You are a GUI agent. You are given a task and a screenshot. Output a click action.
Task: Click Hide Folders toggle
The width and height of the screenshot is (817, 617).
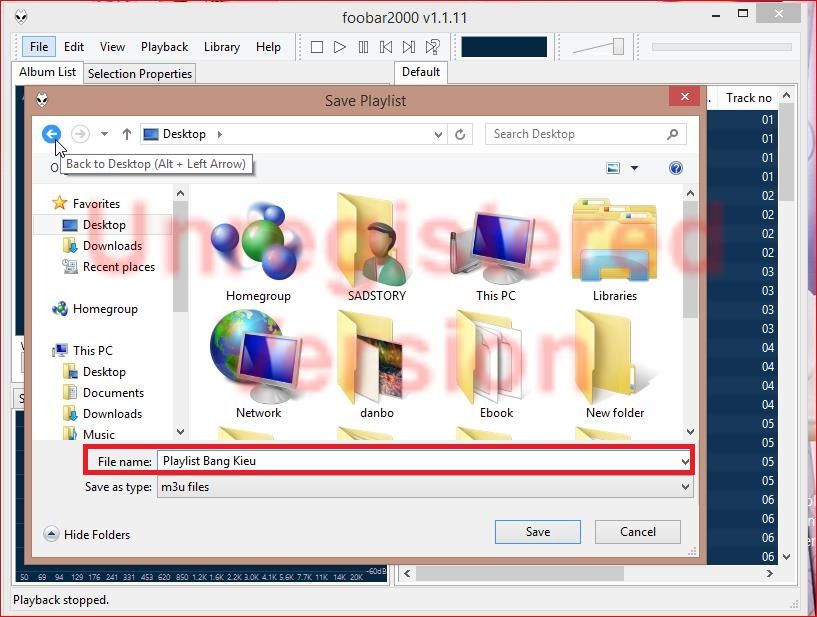click(x=87, y=534)
